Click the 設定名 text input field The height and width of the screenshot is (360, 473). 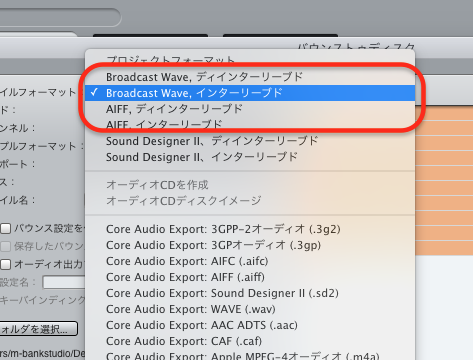pos(64,283)
